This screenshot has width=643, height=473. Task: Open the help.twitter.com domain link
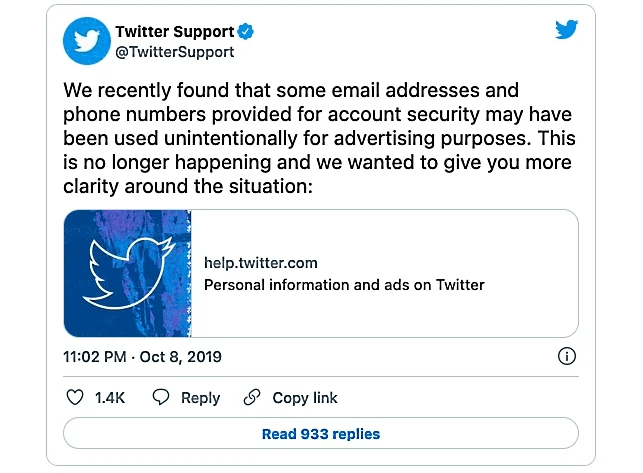tap(260, 263)
